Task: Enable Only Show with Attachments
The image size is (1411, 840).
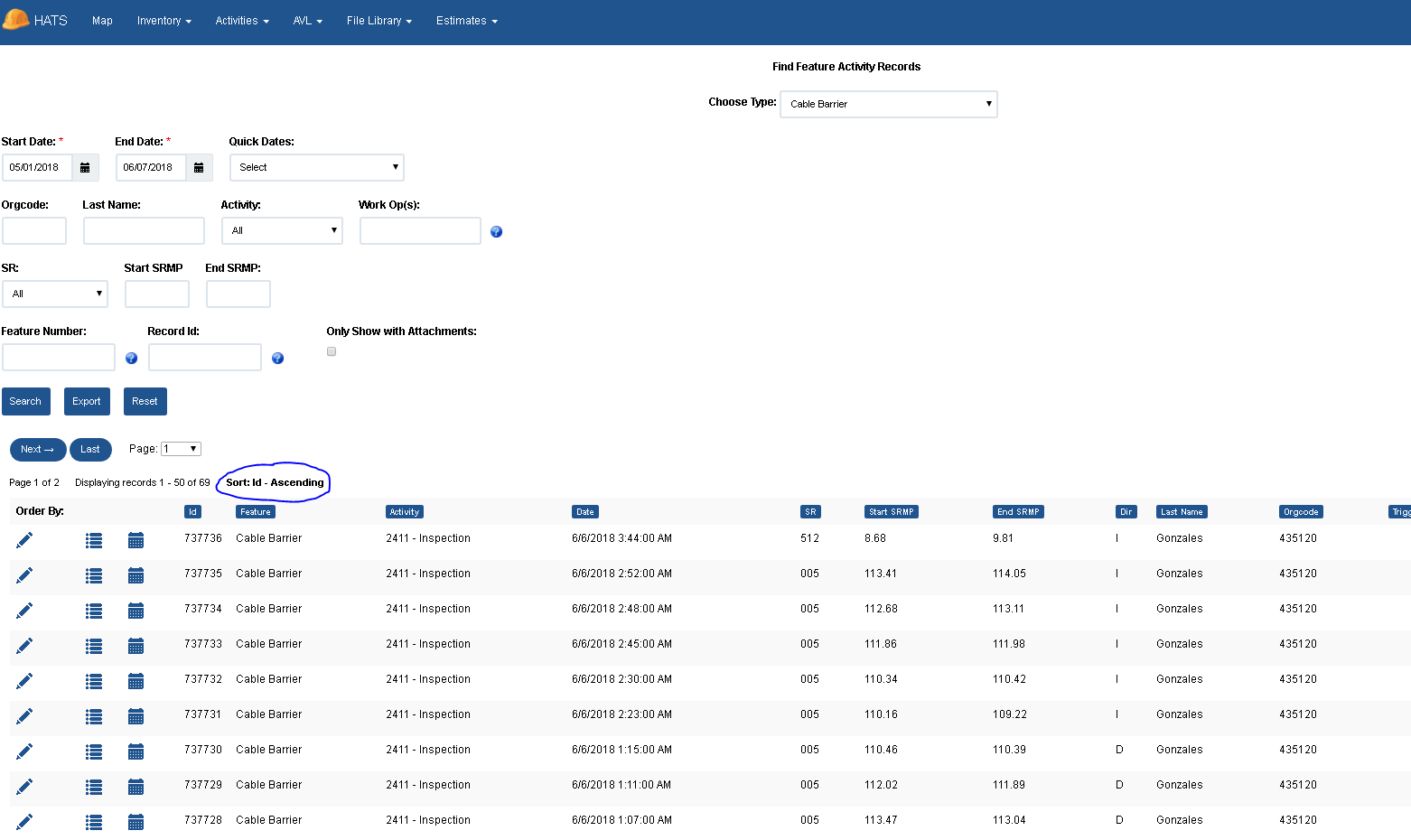Action: [331, 351]
